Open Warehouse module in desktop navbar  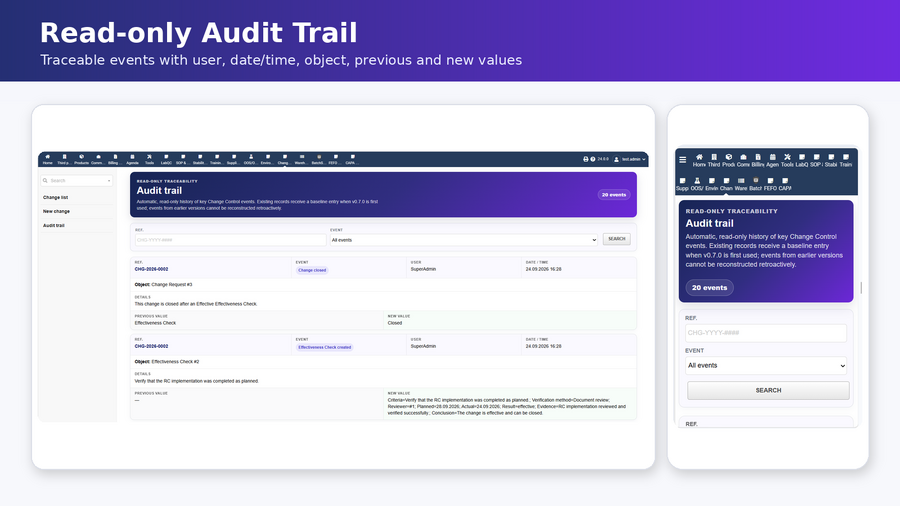pyautogui.click(x=301, y=159)
